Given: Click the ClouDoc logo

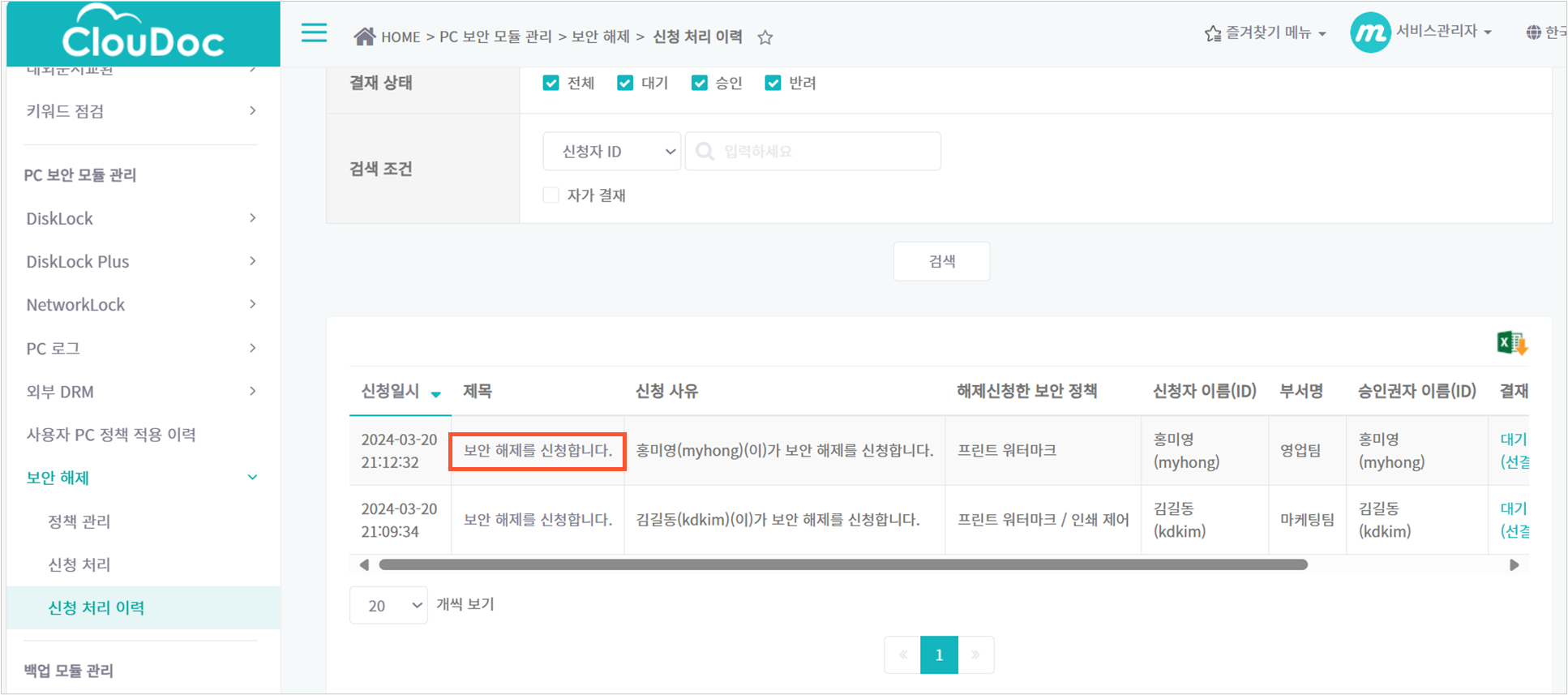Looking at the screenshot, I should point(144,33).
